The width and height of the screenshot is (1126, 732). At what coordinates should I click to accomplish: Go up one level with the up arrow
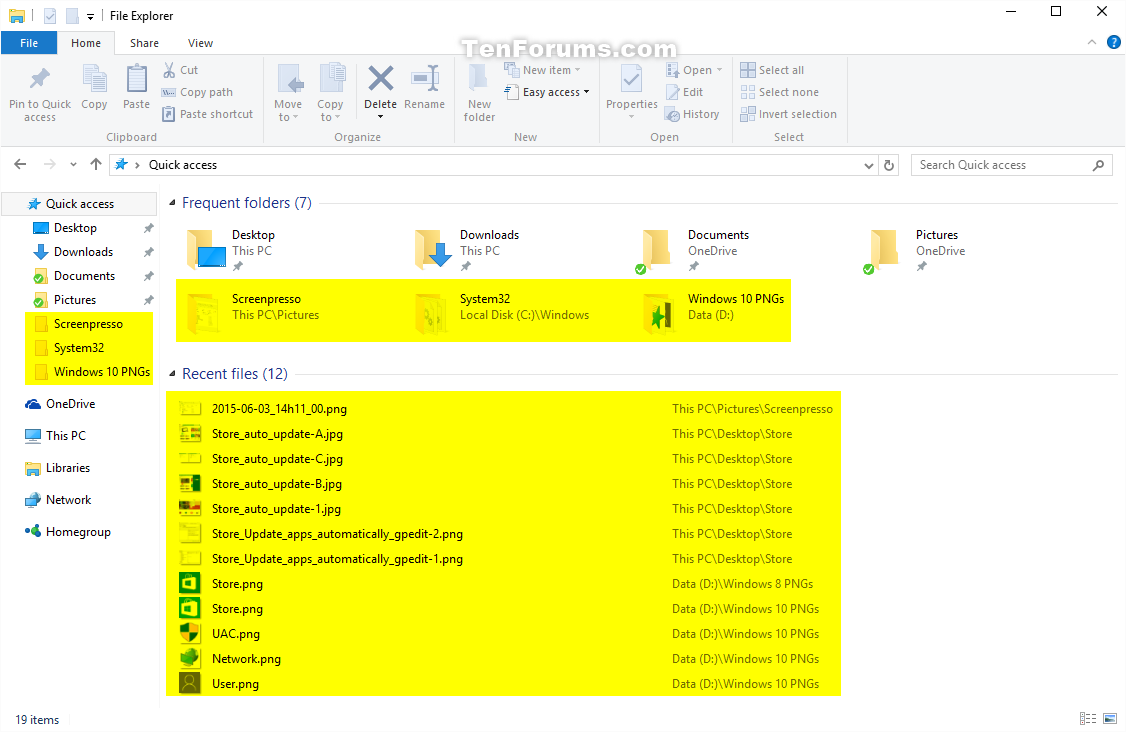96,165
